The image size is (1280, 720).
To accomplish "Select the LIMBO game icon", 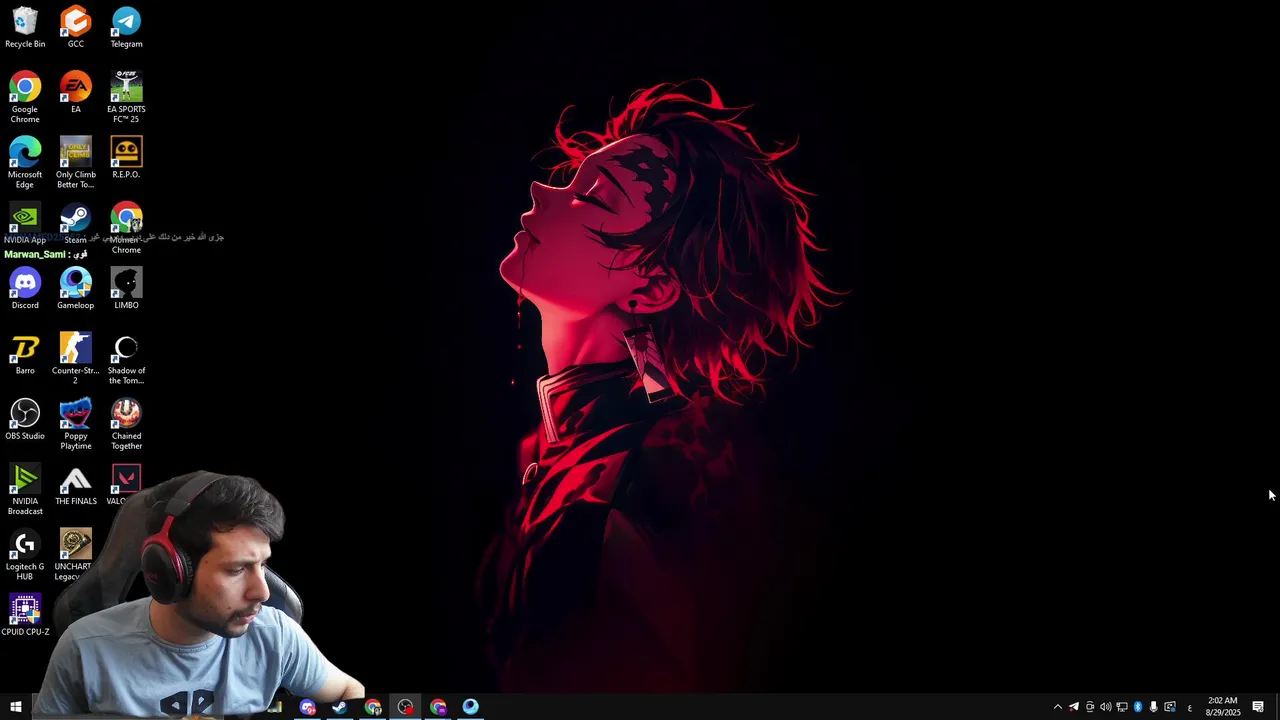I will pos(126,288).
